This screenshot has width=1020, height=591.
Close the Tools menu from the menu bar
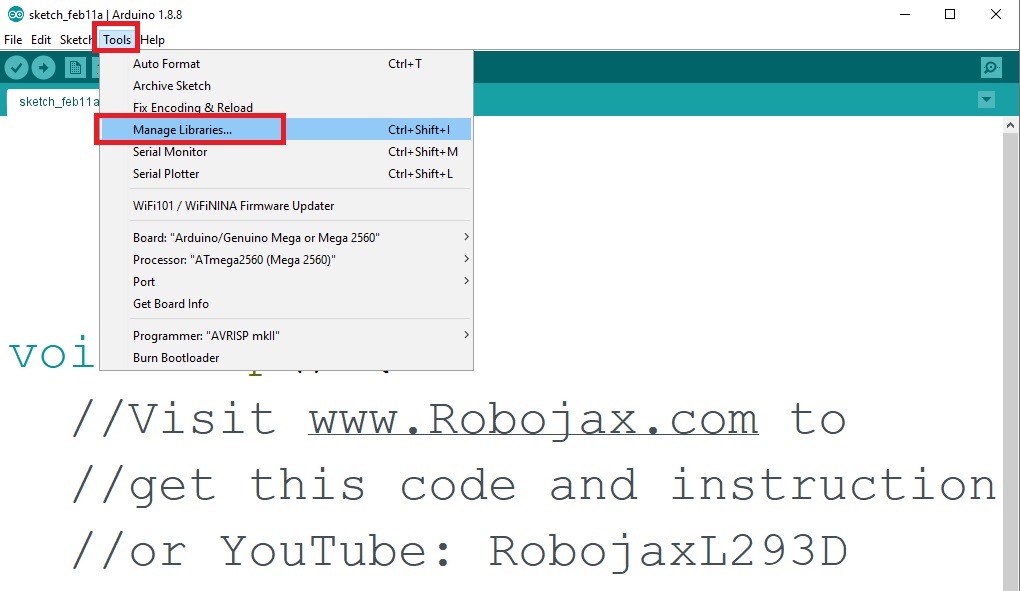click(117, 40)
